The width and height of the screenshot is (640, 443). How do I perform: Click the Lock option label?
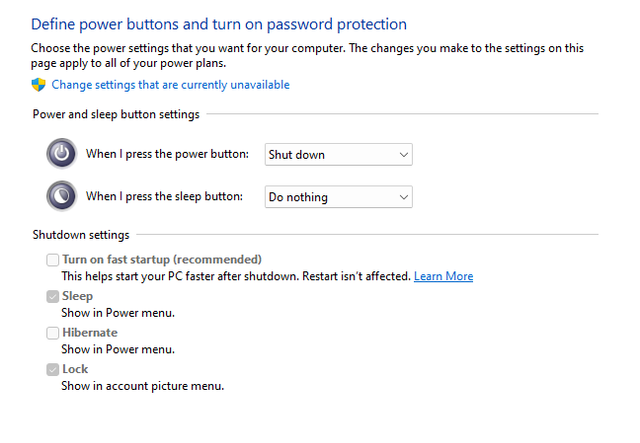(x=75, y=369)
